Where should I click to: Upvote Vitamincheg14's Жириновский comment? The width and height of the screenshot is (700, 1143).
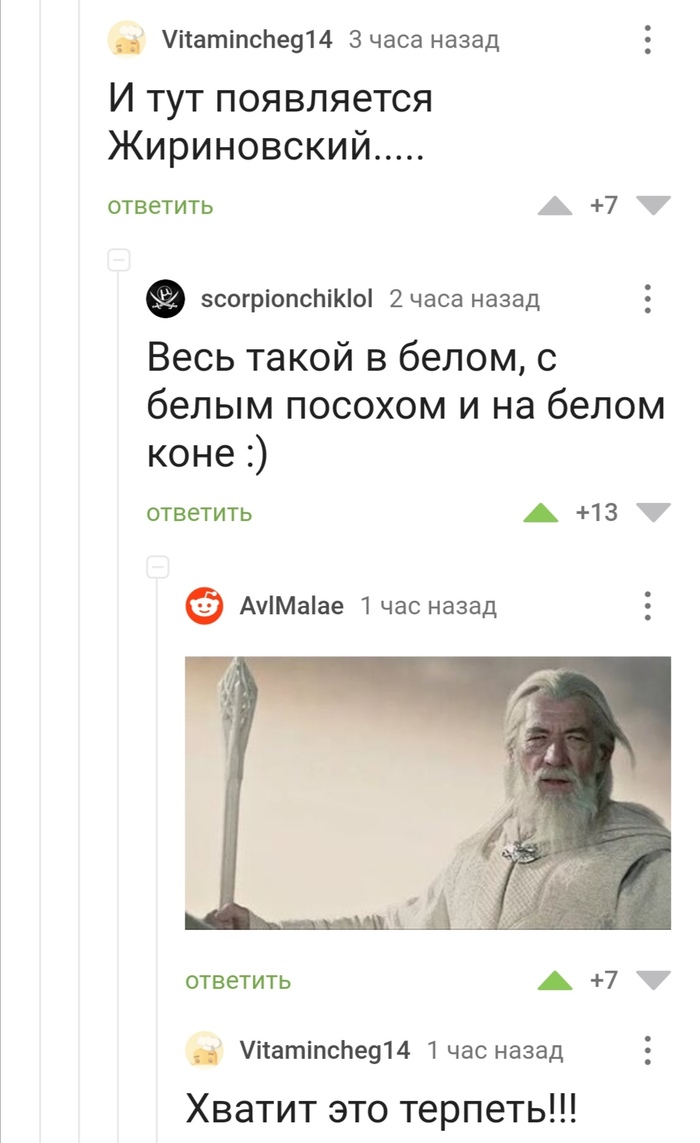click(555, 206)
